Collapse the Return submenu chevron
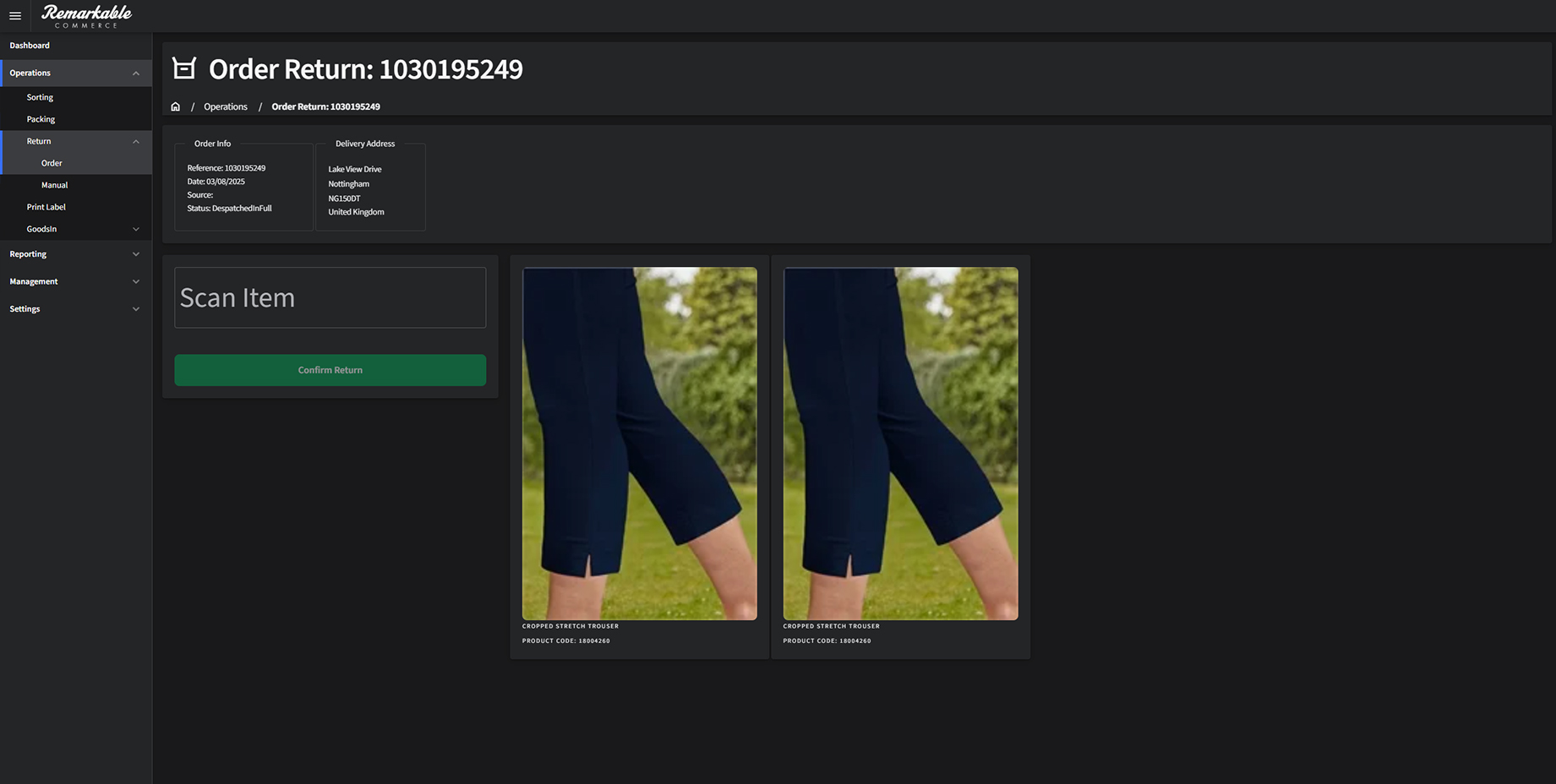 click(x=136, y=142)
